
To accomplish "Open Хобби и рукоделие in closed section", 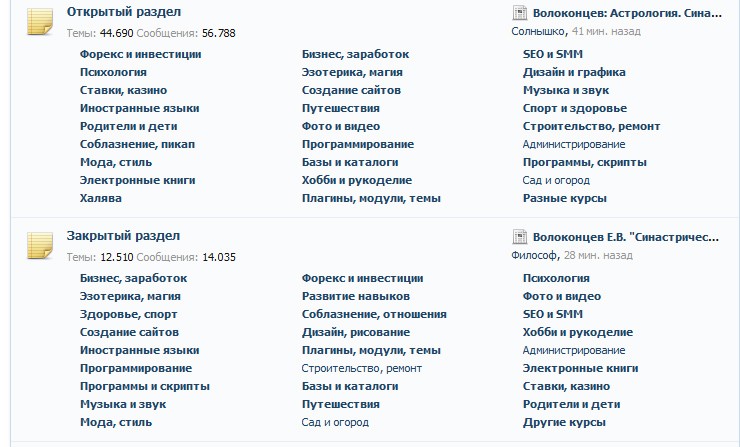I will pyautogui.click(x=578, y=332).
